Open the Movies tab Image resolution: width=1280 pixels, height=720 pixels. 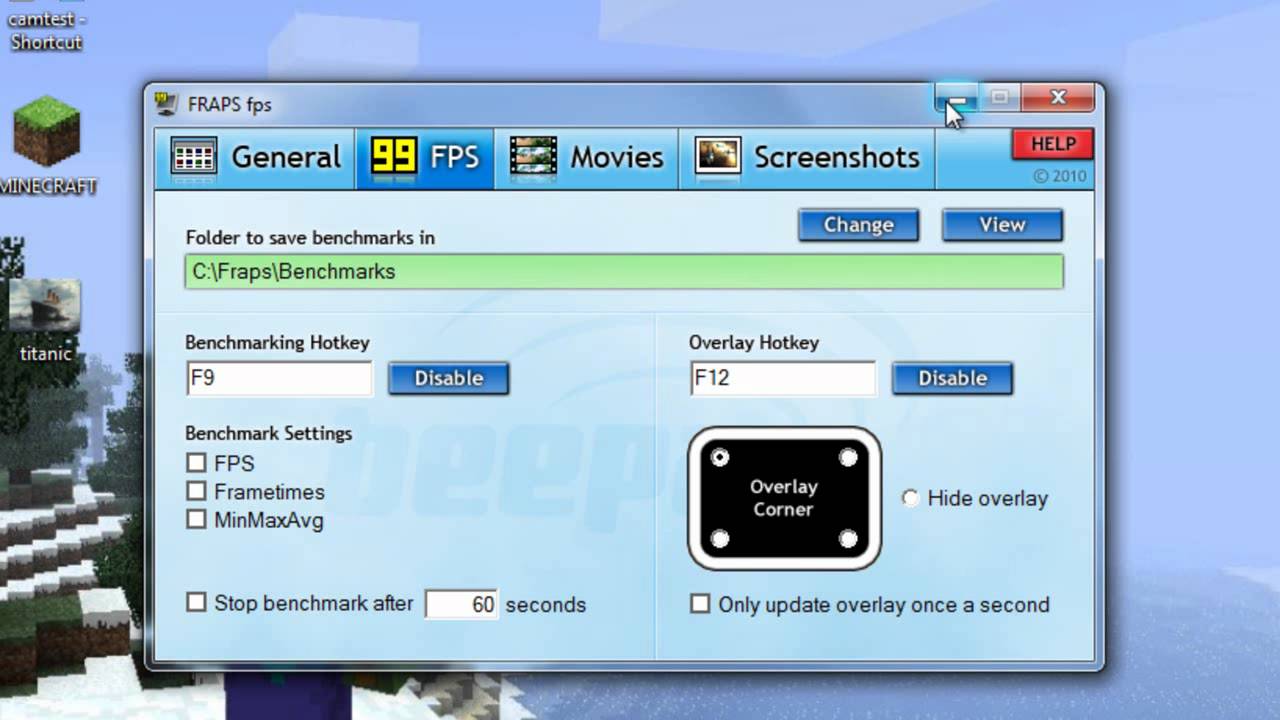586,158
